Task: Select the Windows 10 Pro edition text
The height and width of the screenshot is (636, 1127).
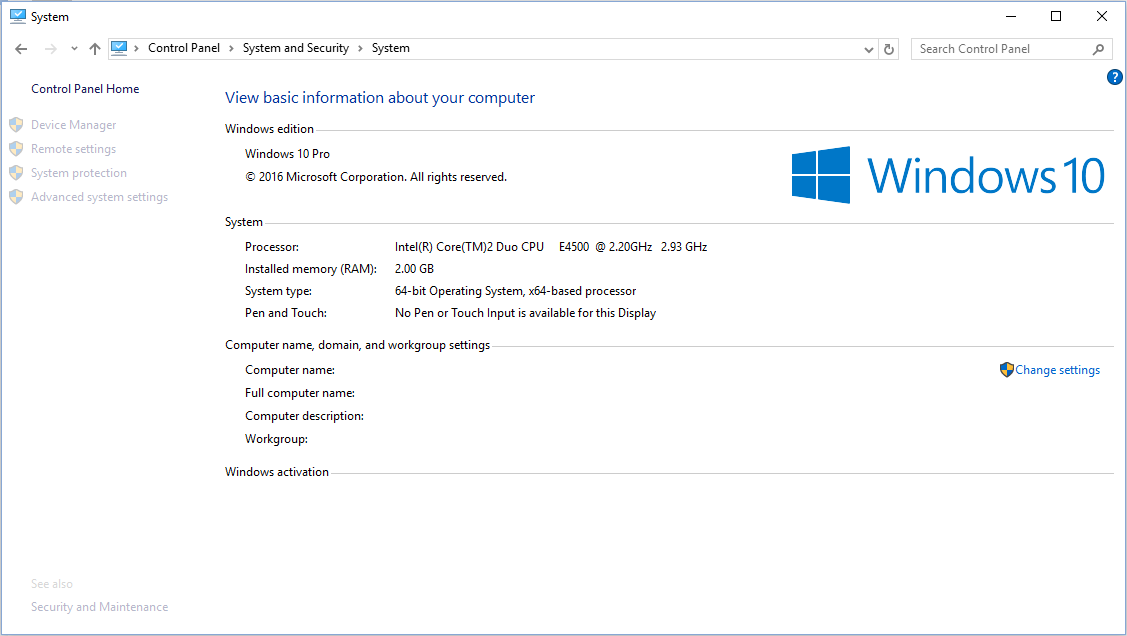Action: pyautogui.click(x=287, y=154)
